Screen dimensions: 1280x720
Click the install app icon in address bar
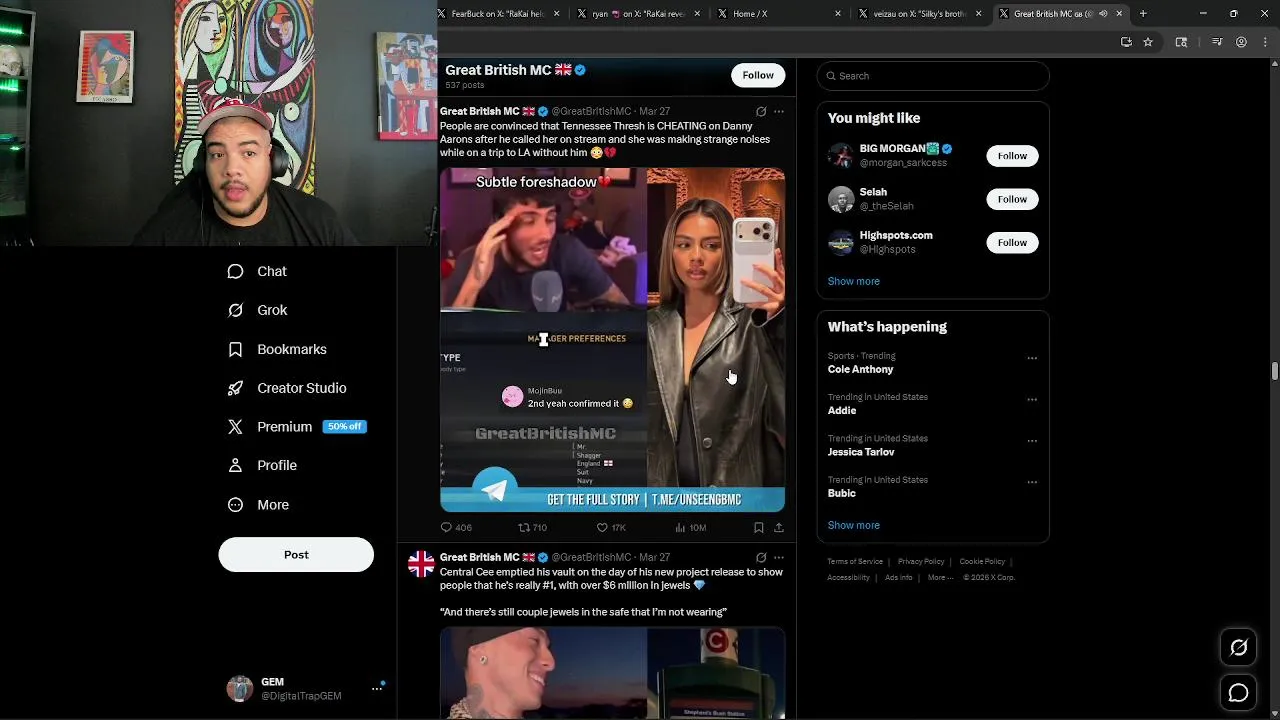[x=1126, y=42]
